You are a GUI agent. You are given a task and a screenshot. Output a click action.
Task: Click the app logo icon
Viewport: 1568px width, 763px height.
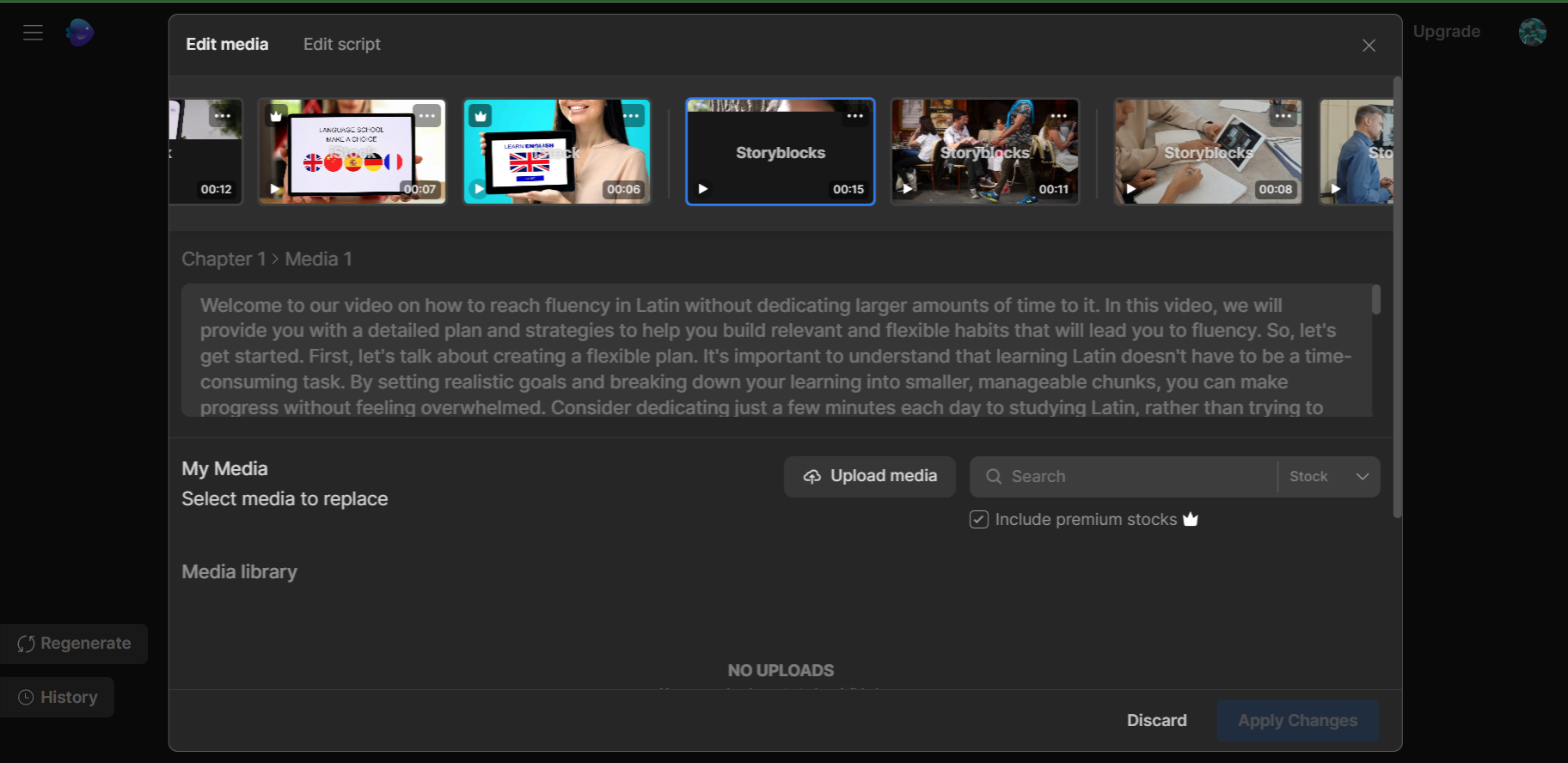pyautogui.click(x=80, y=33)
